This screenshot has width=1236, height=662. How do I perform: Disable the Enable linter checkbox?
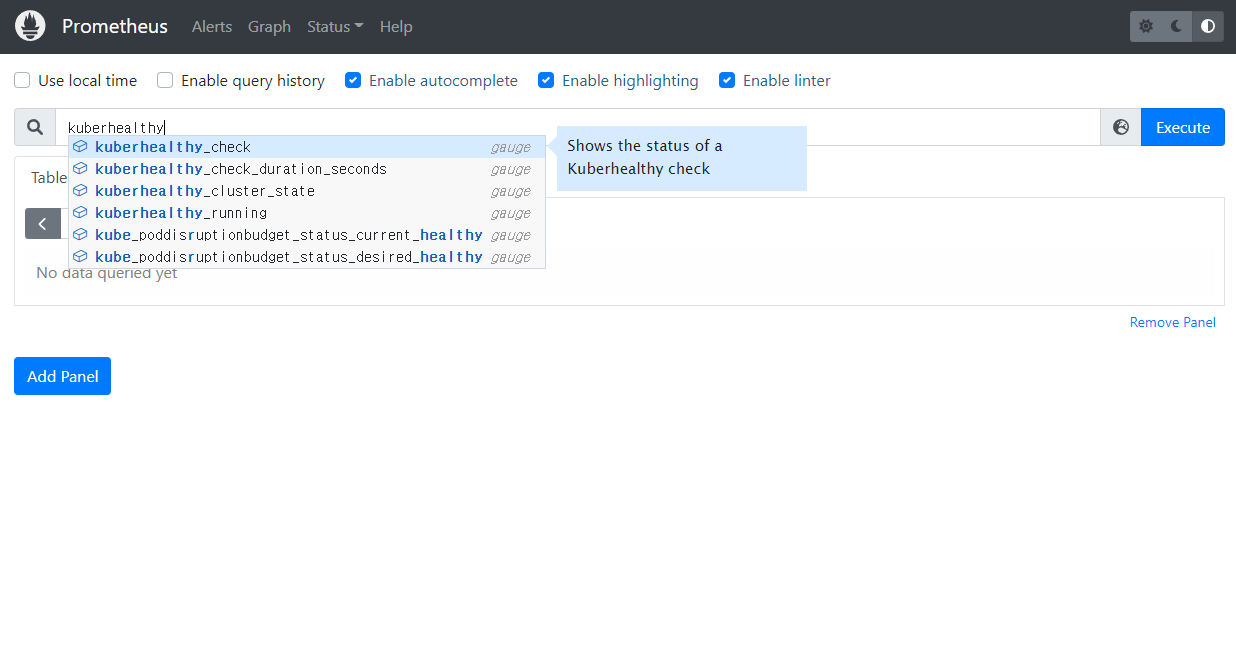(x=727, y=80)
